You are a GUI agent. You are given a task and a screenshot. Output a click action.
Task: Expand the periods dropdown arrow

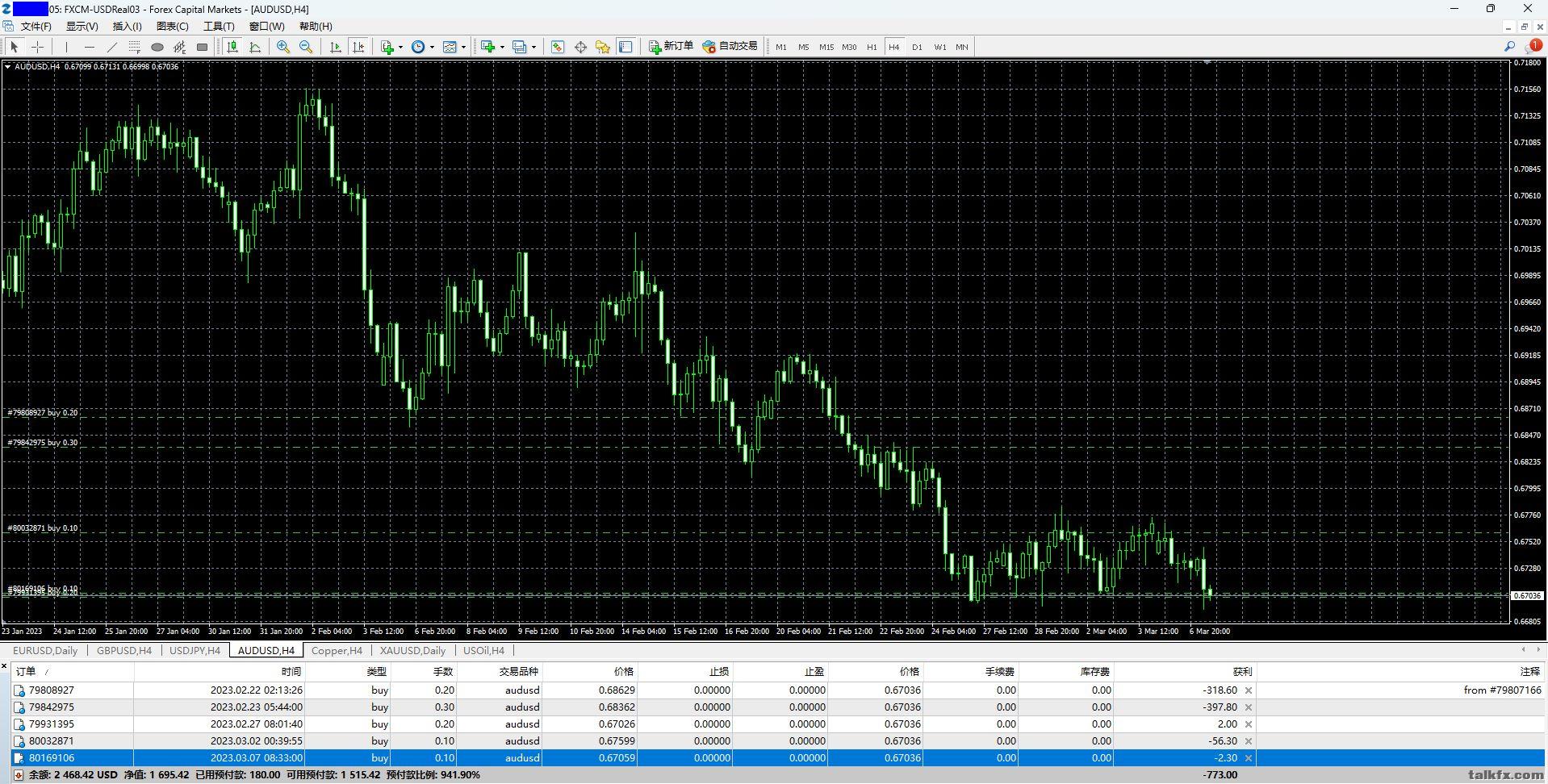[432, 47]
